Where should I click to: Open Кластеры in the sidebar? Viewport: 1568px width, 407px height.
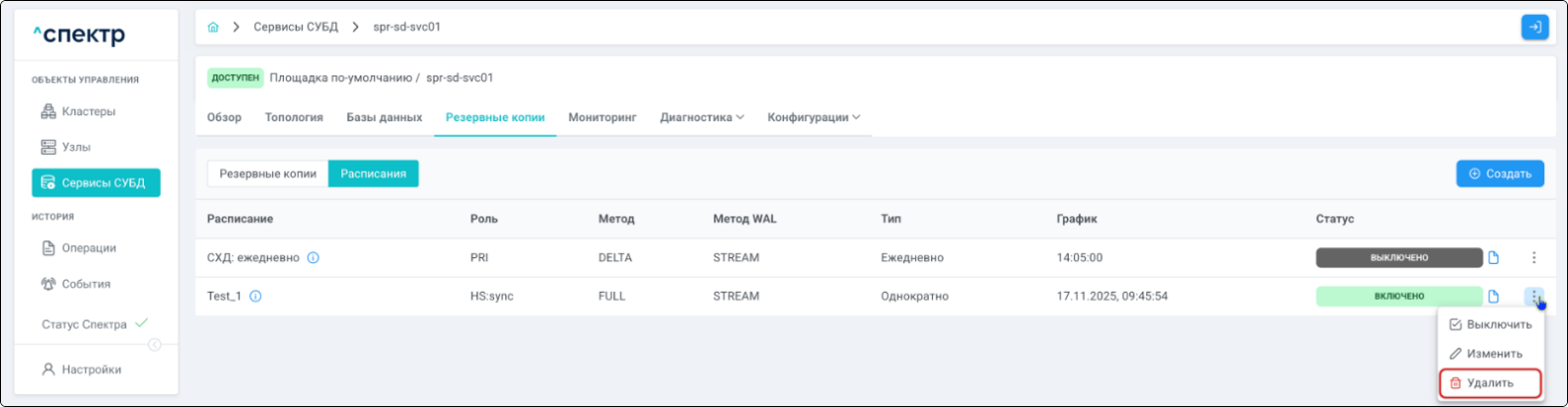[x=88, y=111]
